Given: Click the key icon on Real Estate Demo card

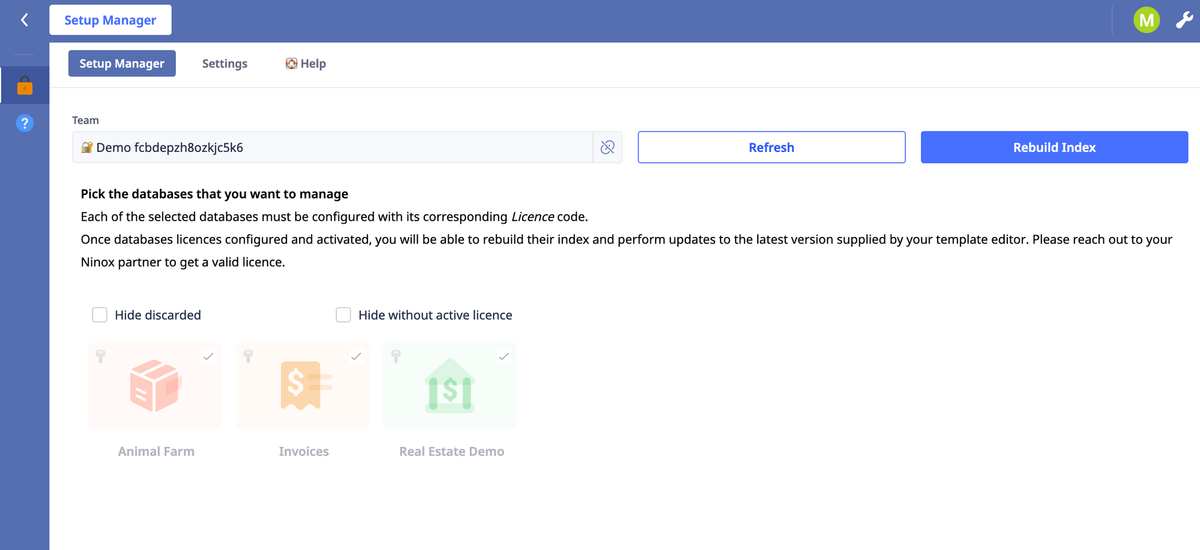Looking at the screenshot, I should click(x=396, y=356).
